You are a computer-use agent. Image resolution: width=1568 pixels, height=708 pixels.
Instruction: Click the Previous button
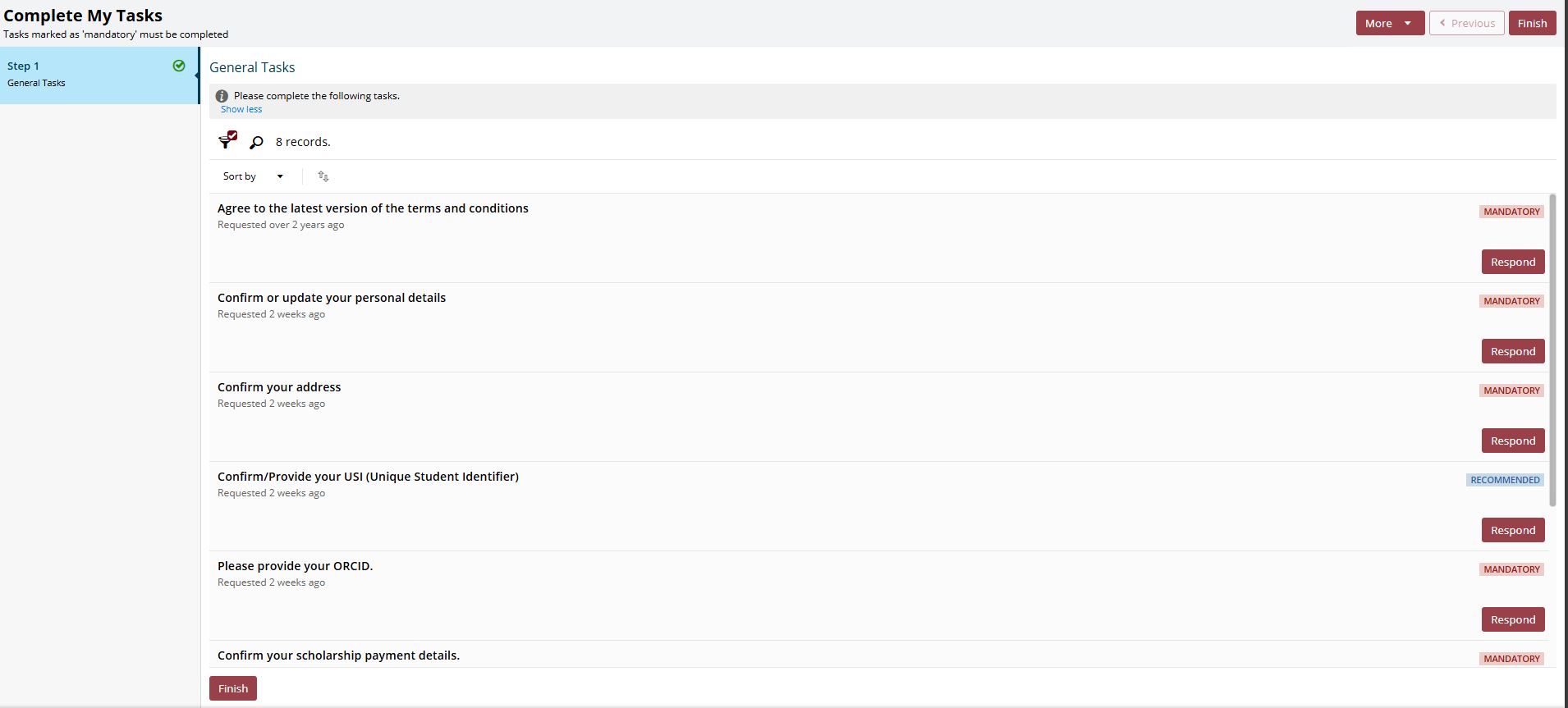pos(1467,23)
